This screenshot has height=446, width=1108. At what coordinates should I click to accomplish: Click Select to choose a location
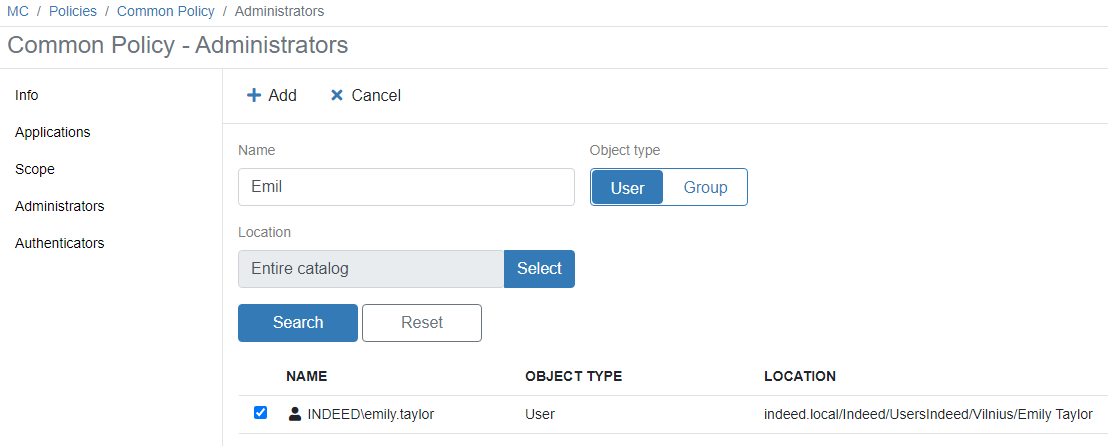tap(539, 268)
